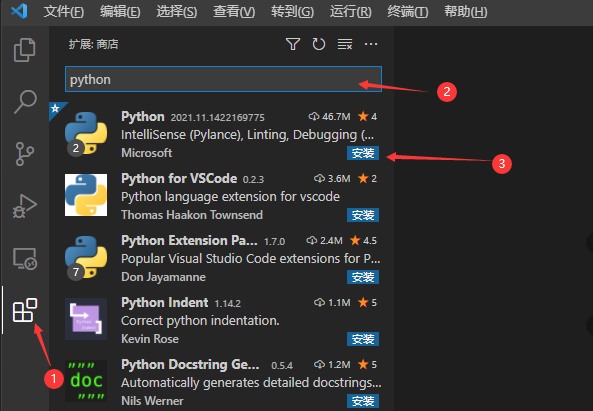Open the 帮助(H) menu
This screenshot has height=411, width=593.
tap(466, 12)
